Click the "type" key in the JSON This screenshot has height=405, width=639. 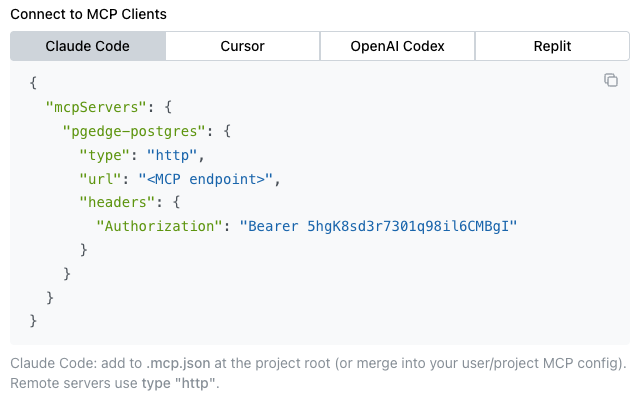(105, 155)
